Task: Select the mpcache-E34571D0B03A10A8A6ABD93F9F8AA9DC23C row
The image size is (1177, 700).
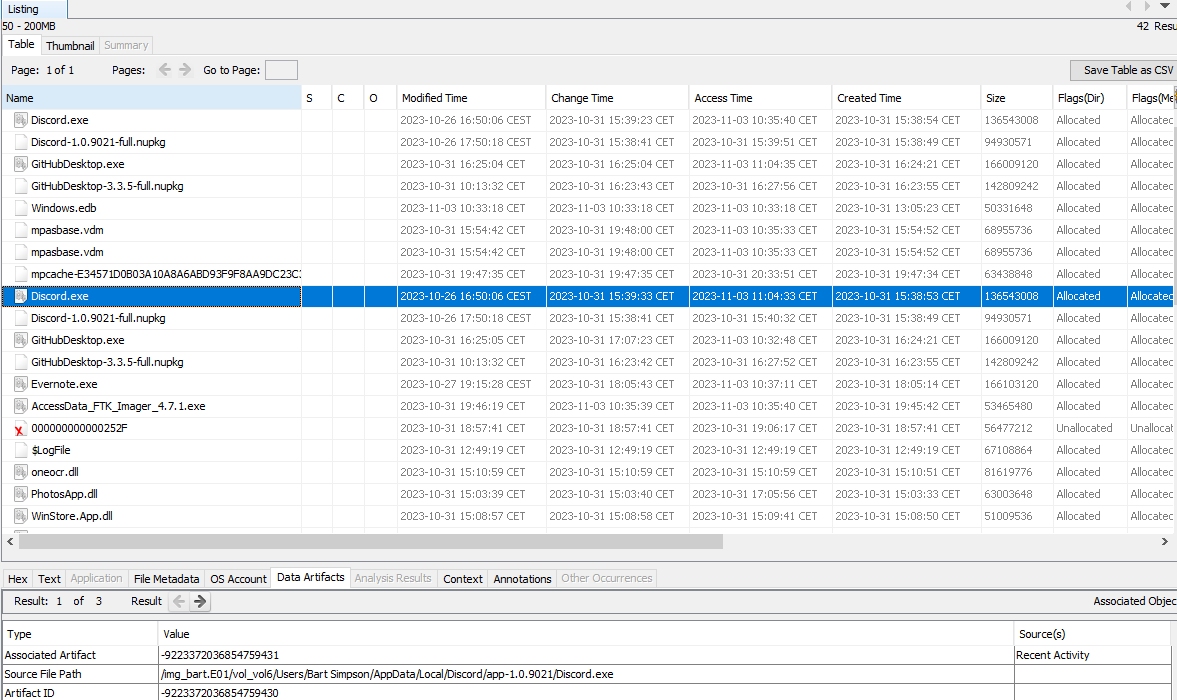Action: click(x=150, y=274)
